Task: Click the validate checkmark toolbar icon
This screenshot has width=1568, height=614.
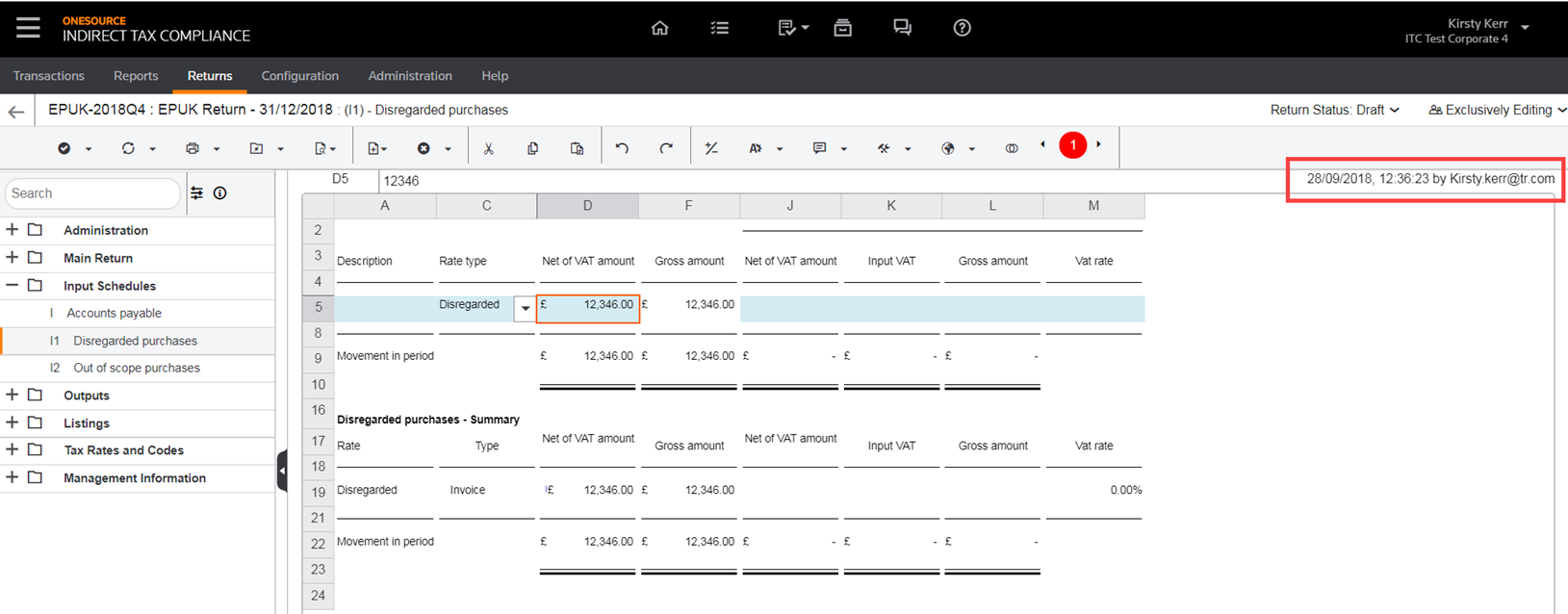Action: click(64, 148)
